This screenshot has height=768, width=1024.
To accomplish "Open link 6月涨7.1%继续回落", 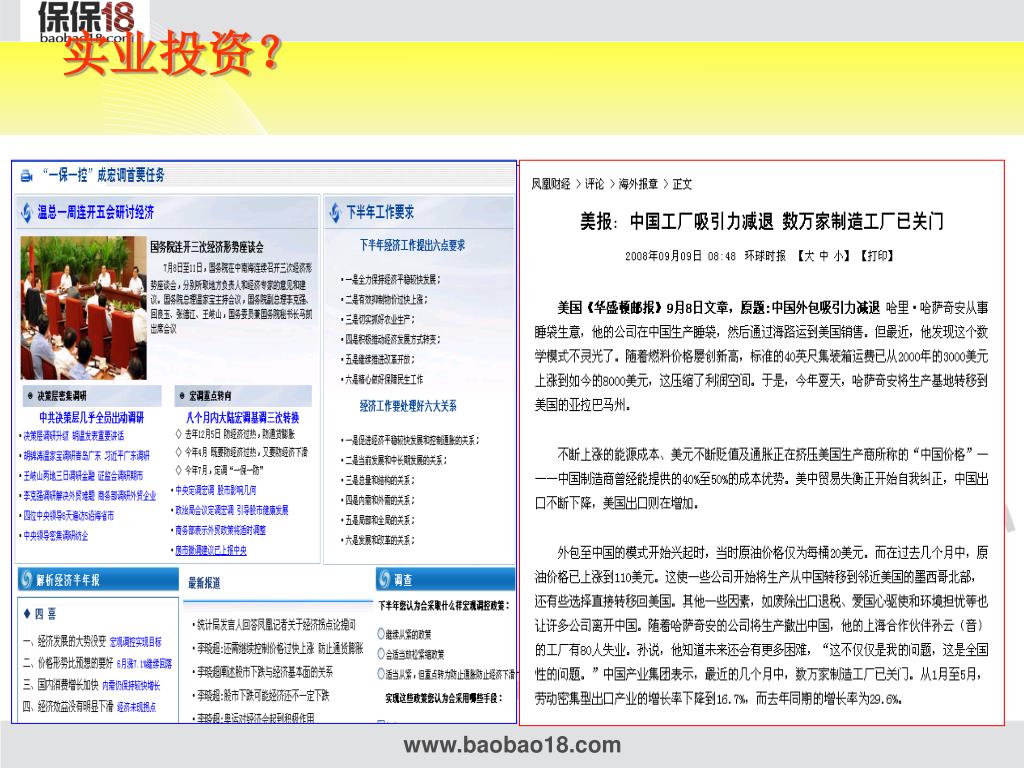I will (x=144, y=664).
